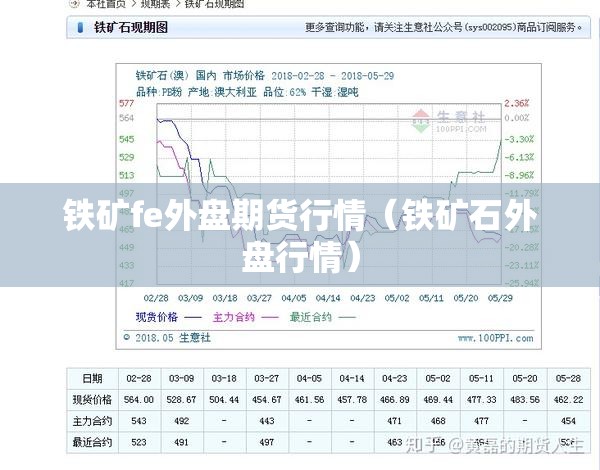Click the 466.89 spot price cell
This screenshot has height=470, width=600.
click(x=395, y=400)
